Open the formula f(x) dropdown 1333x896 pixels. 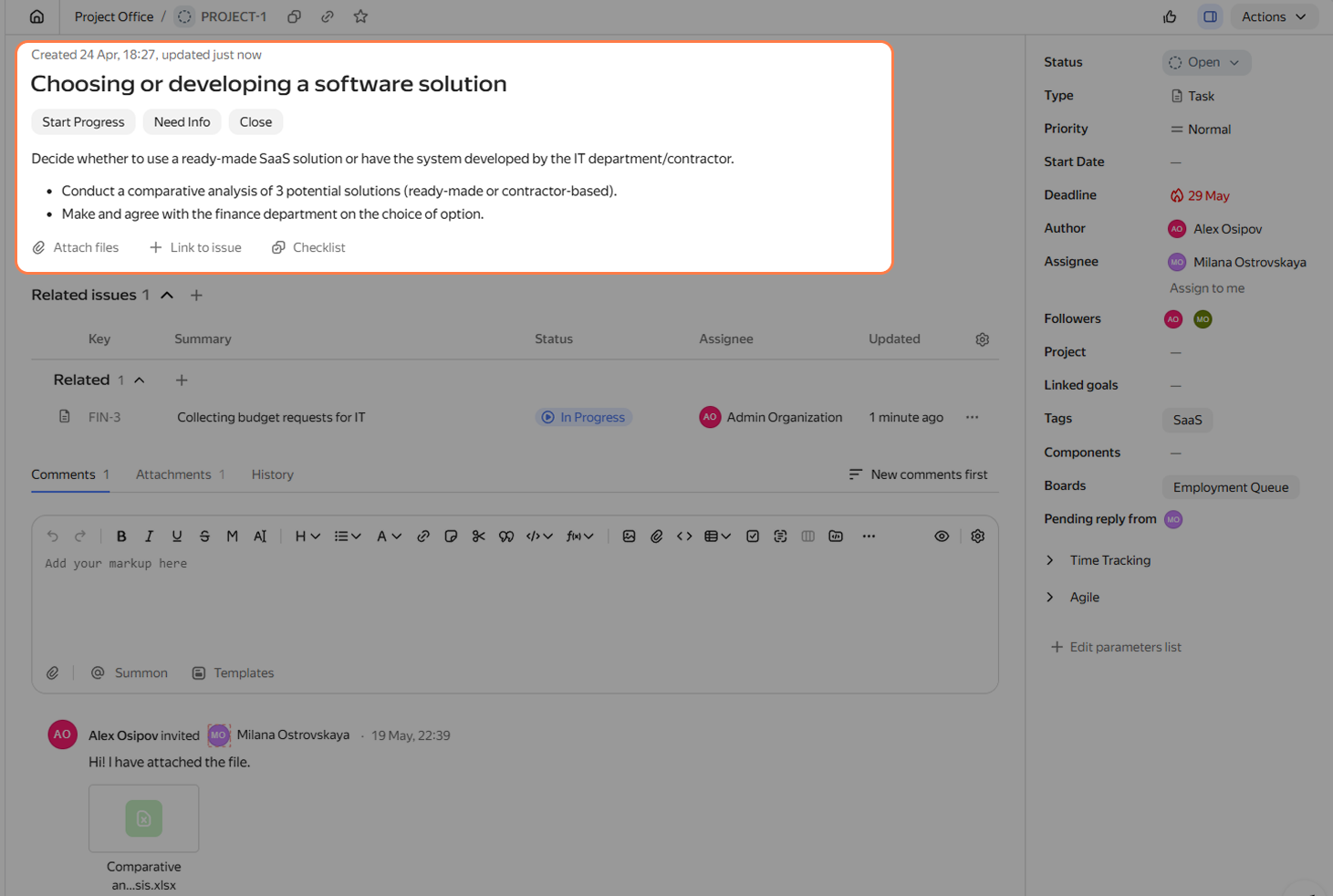click(580, 537)
